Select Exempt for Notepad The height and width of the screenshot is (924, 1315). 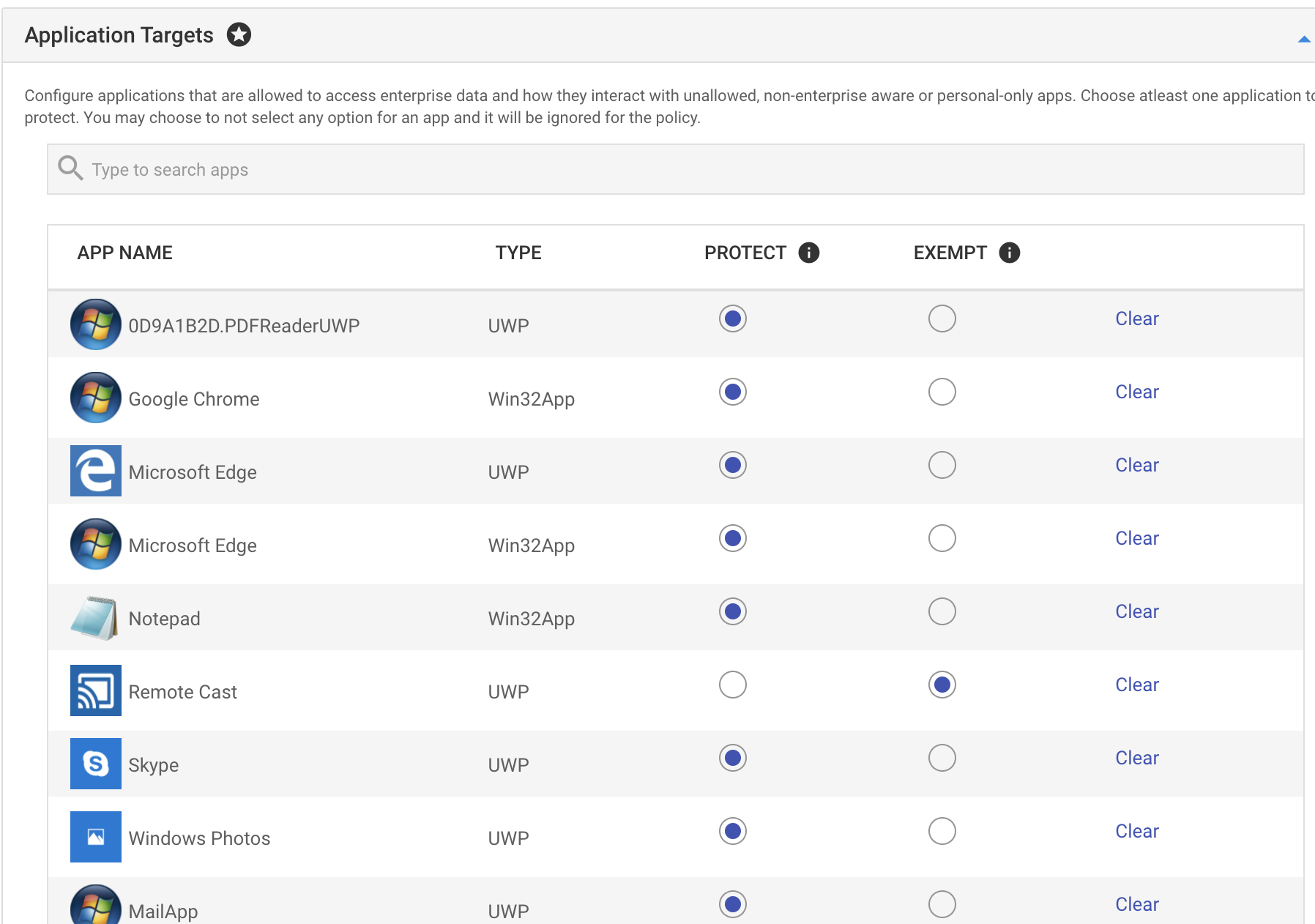point(942,611)
